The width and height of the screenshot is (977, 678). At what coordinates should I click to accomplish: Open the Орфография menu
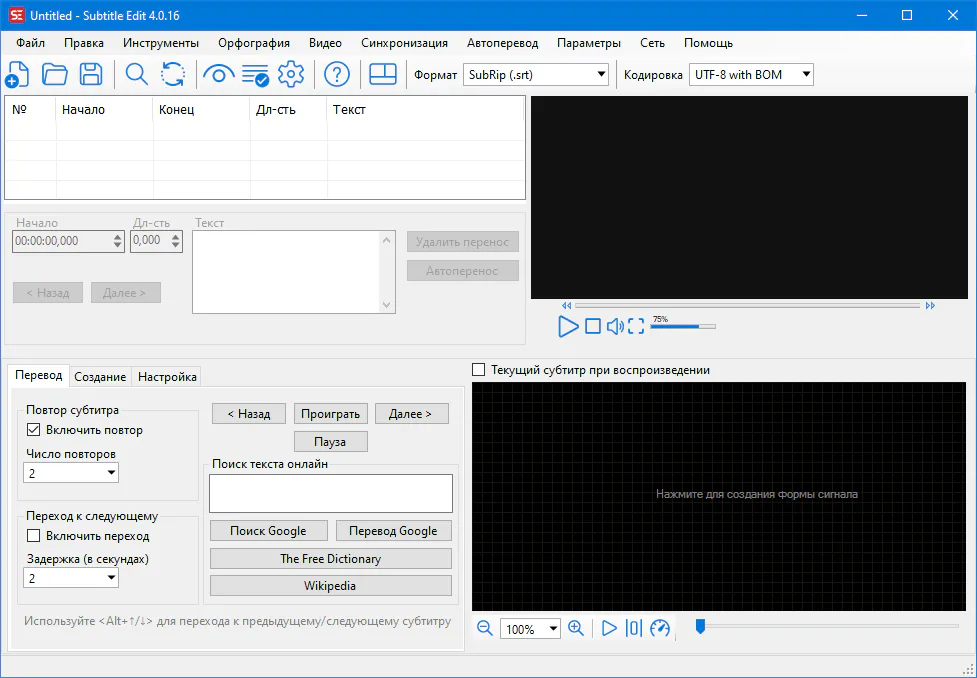[254, 43]
